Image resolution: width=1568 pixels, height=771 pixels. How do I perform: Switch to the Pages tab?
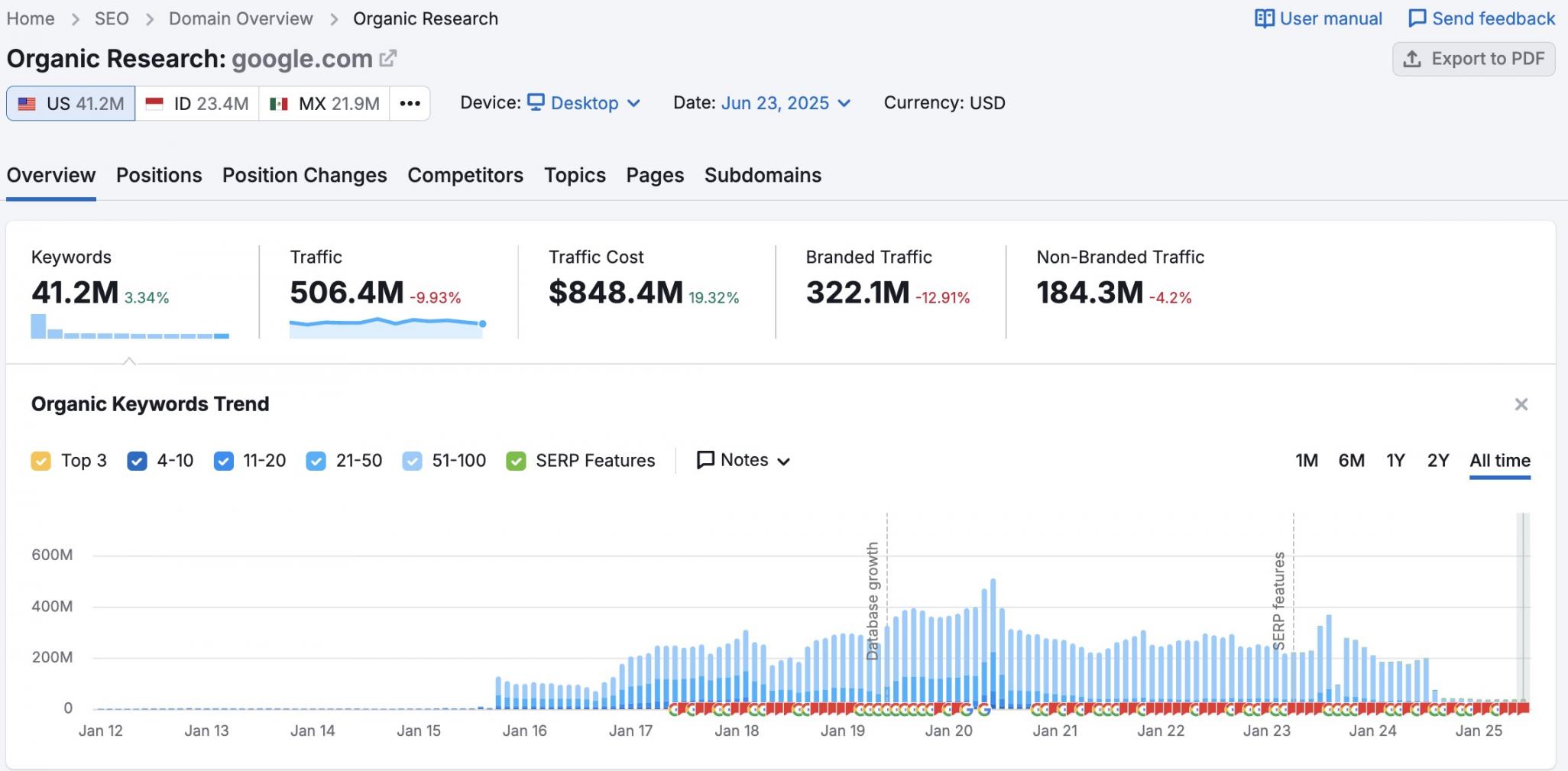pyautogui.click(x=655, y=175)
